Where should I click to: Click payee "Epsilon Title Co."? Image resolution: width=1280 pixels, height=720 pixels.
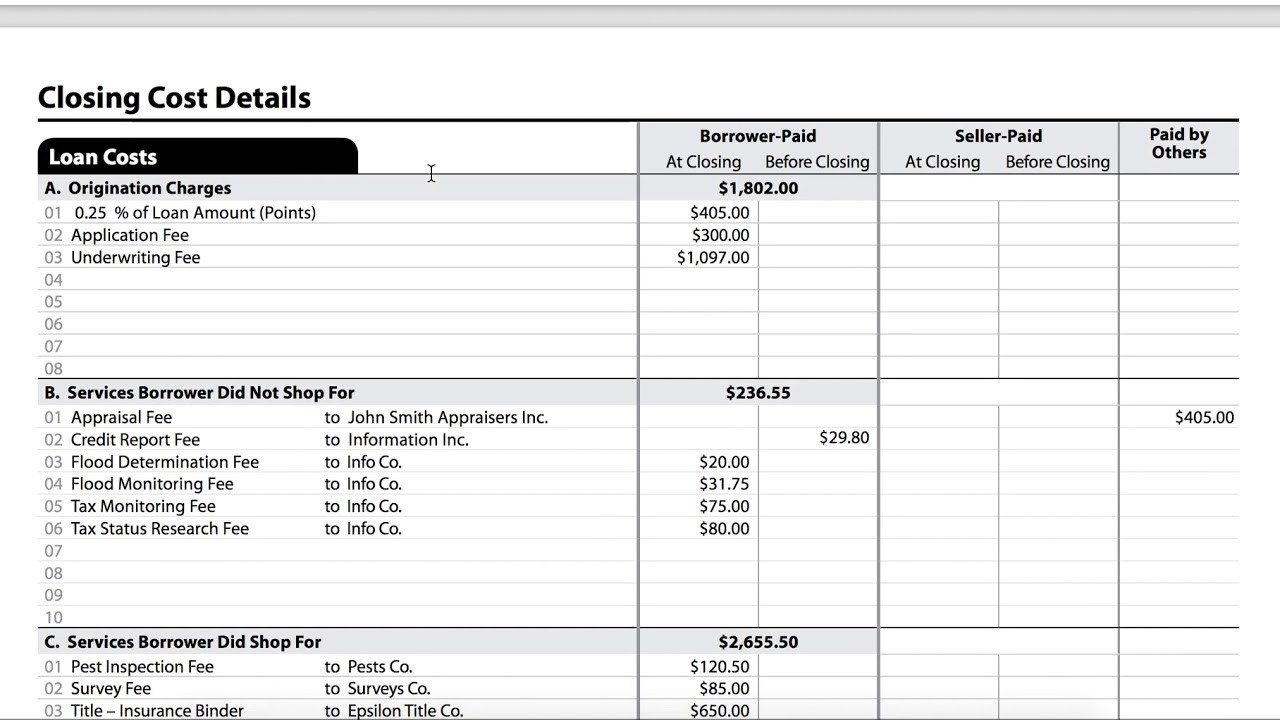click(405, 711)
